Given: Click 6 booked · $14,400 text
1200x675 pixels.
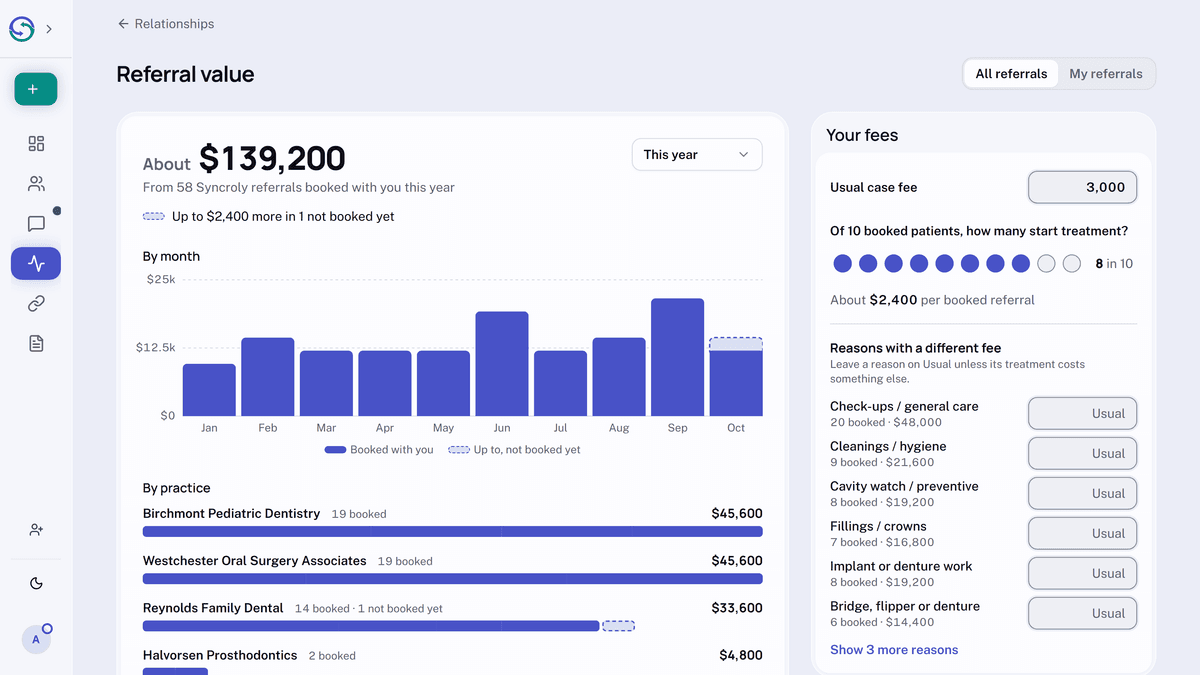Looking at the screenshot, I should click(x=882, y=623).
